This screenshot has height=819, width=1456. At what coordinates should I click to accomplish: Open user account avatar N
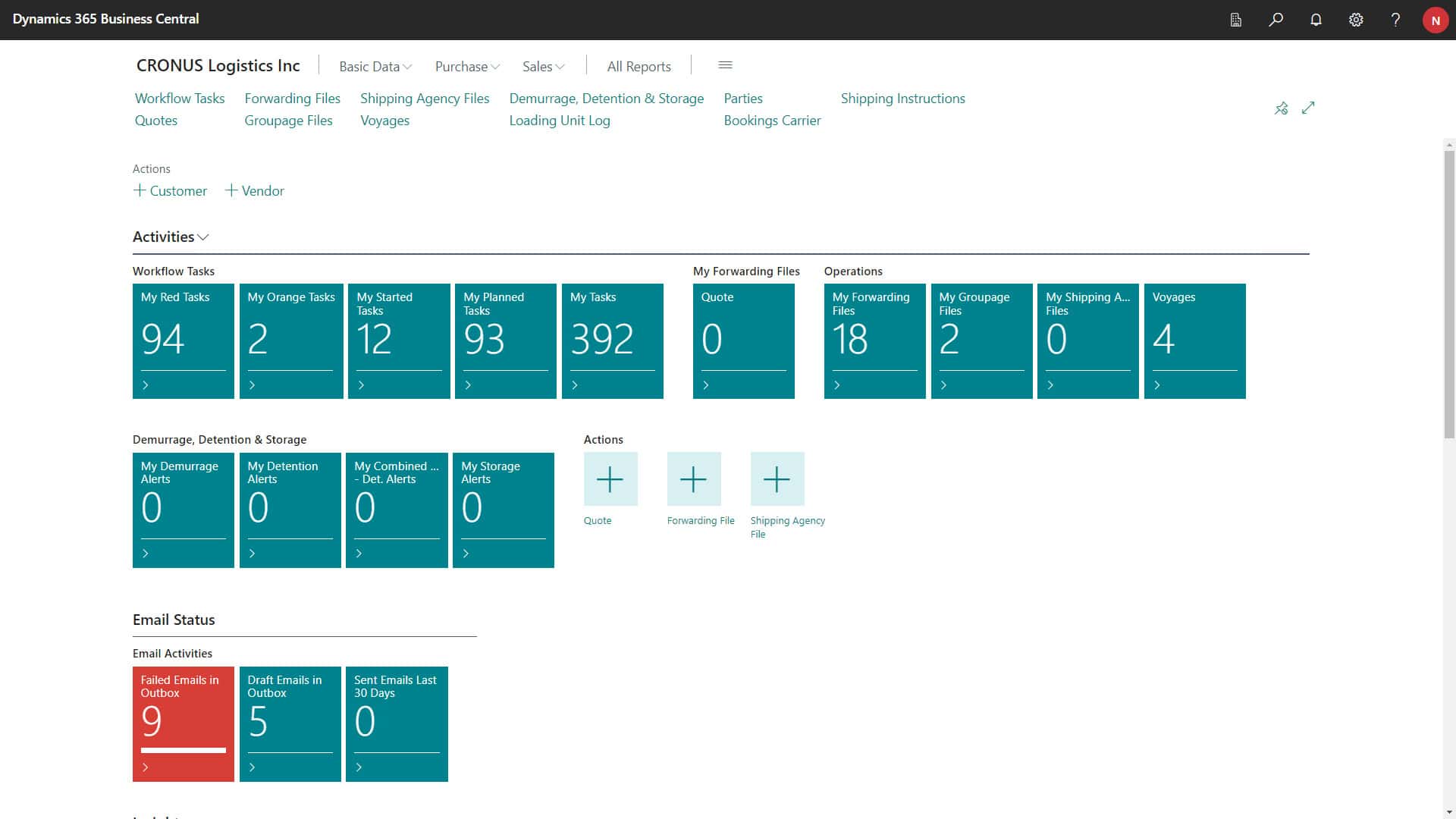click(x=1435, y=20)
